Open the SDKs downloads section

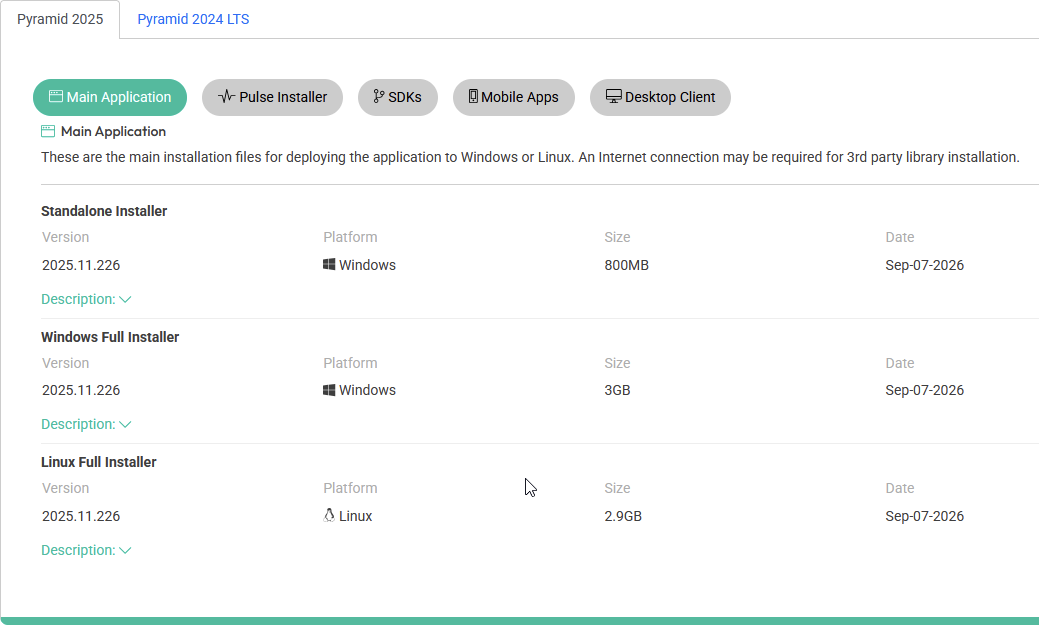398,97
